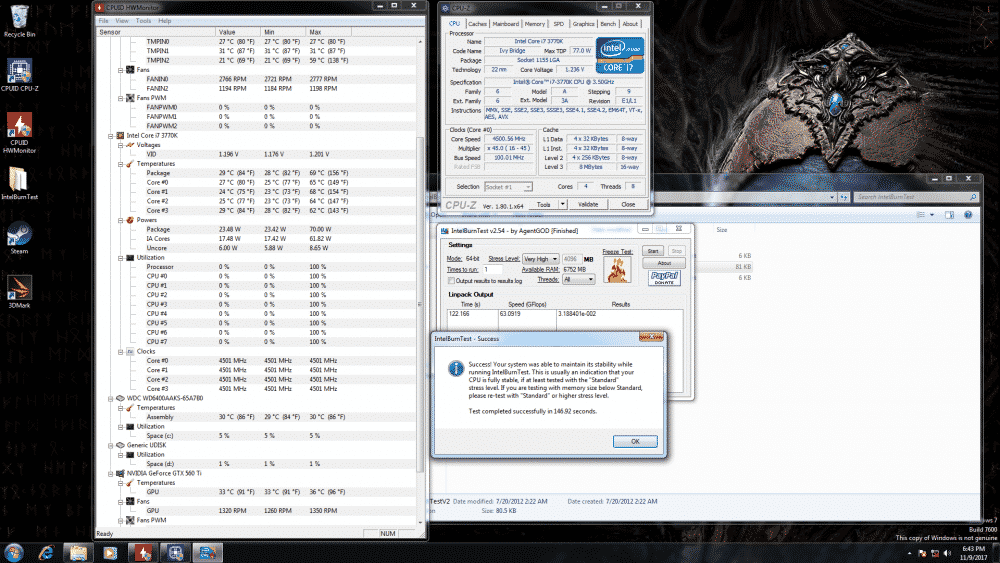Collapse the Clocks tree node

click(x=121, y=351)
